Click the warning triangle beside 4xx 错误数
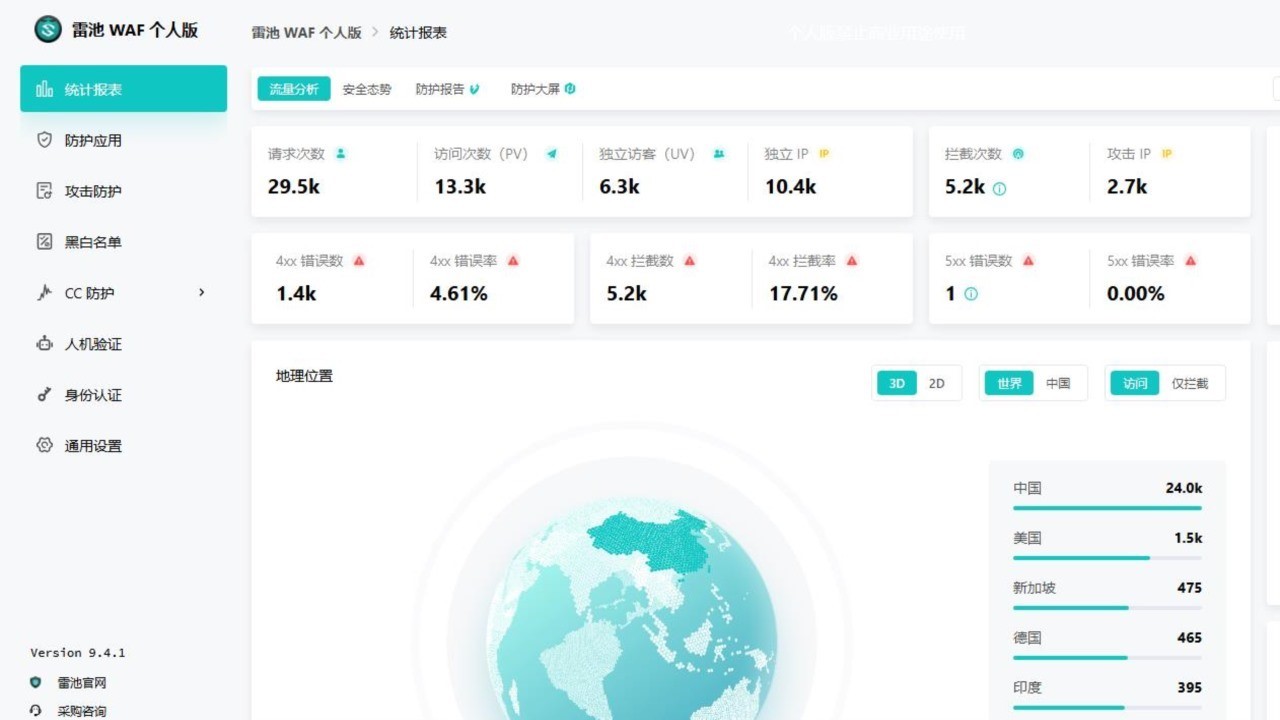This screenshot has height=720, width=1280. coord(359,261)
